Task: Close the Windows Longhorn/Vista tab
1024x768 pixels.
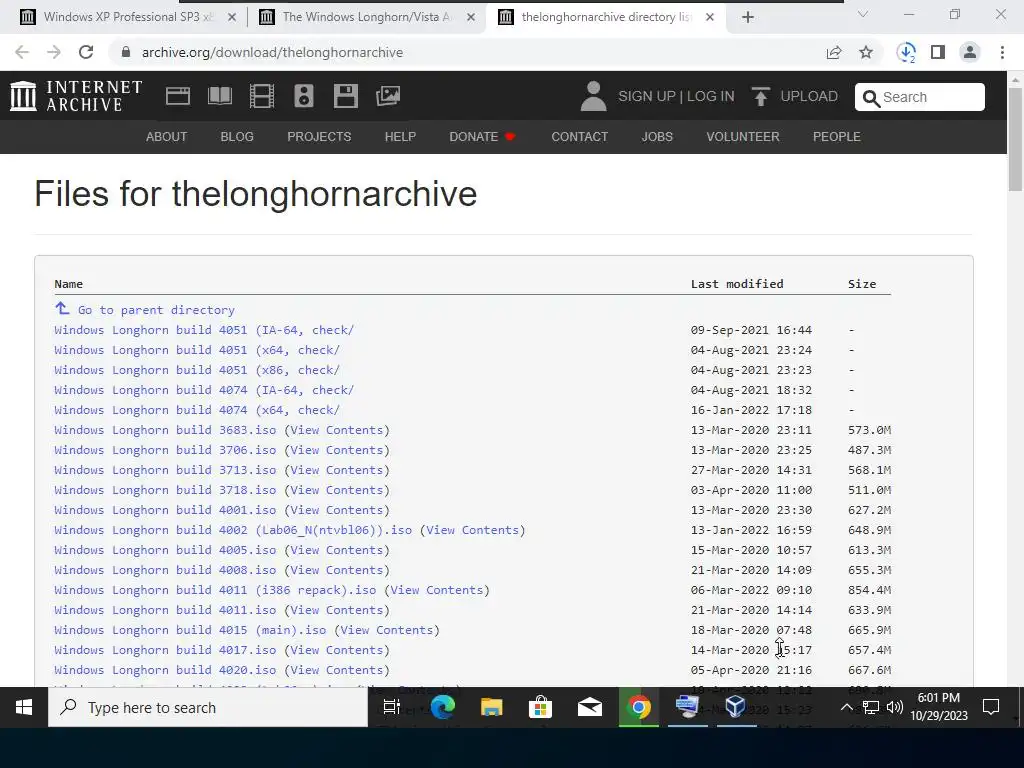Action: (470, 17)
